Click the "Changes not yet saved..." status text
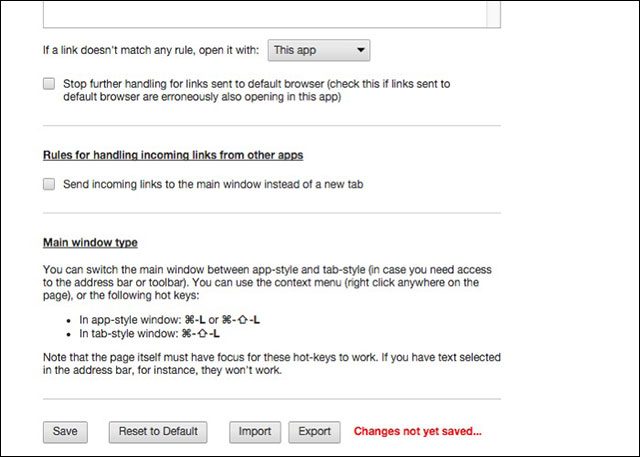640x457 pixels. tap(418, 431)
